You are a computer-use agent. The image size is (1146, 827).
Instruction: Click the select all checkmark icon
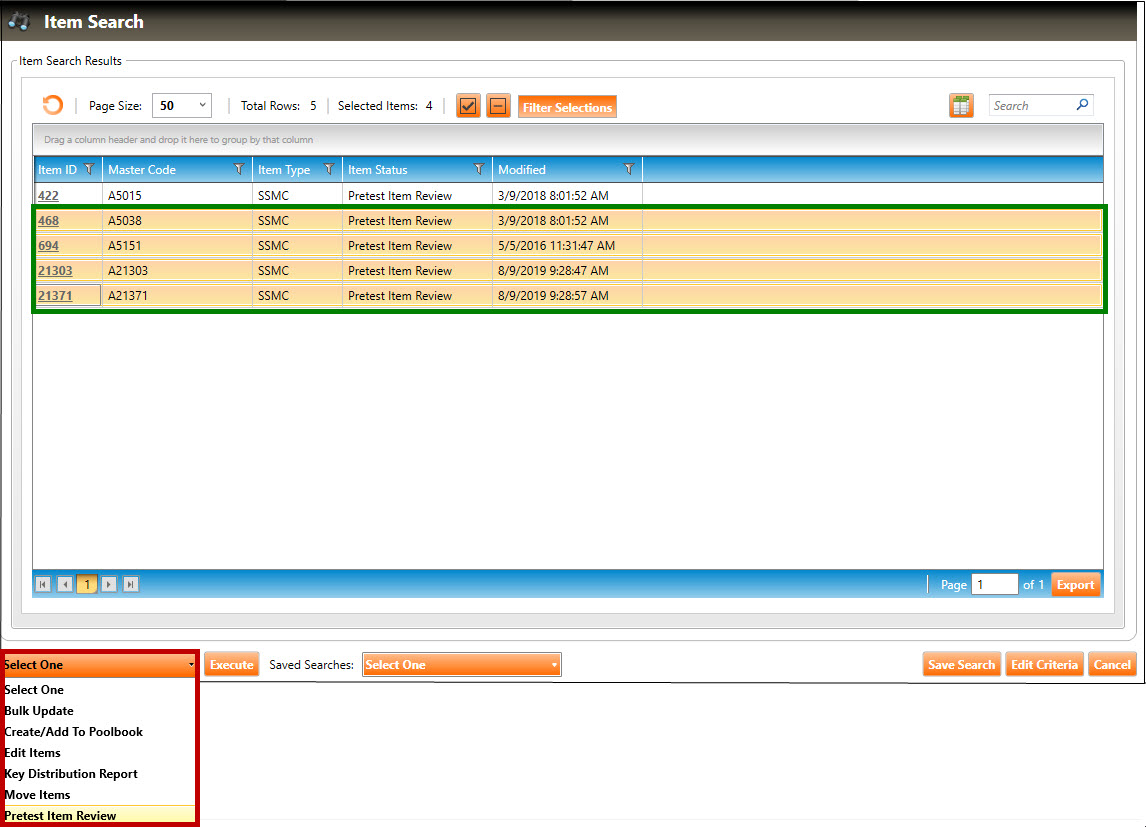(x=468, y=106)
